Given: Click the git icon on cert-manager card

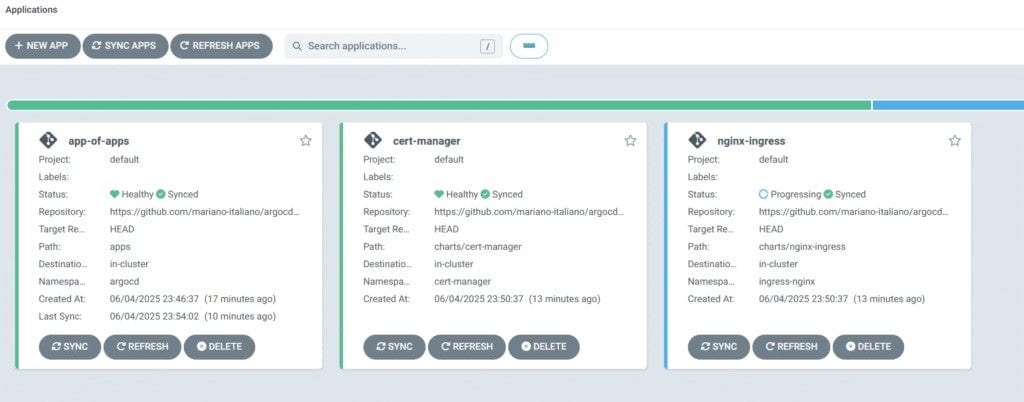Looking at the screenshot, I should pyautogui.click(x=373, y=141).
